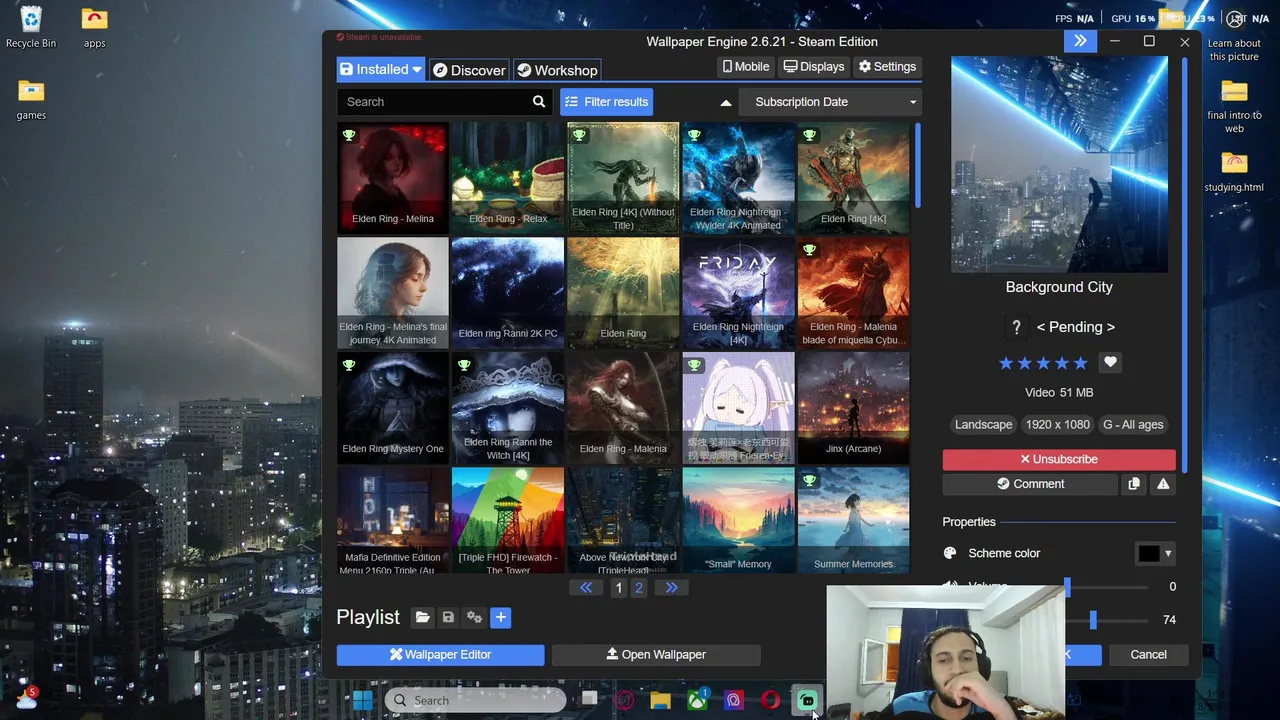Click Learn about this picture desktop icon
Viewport: 1280px width, 720px height.
pyautogui.click(x=1234, y=35)
